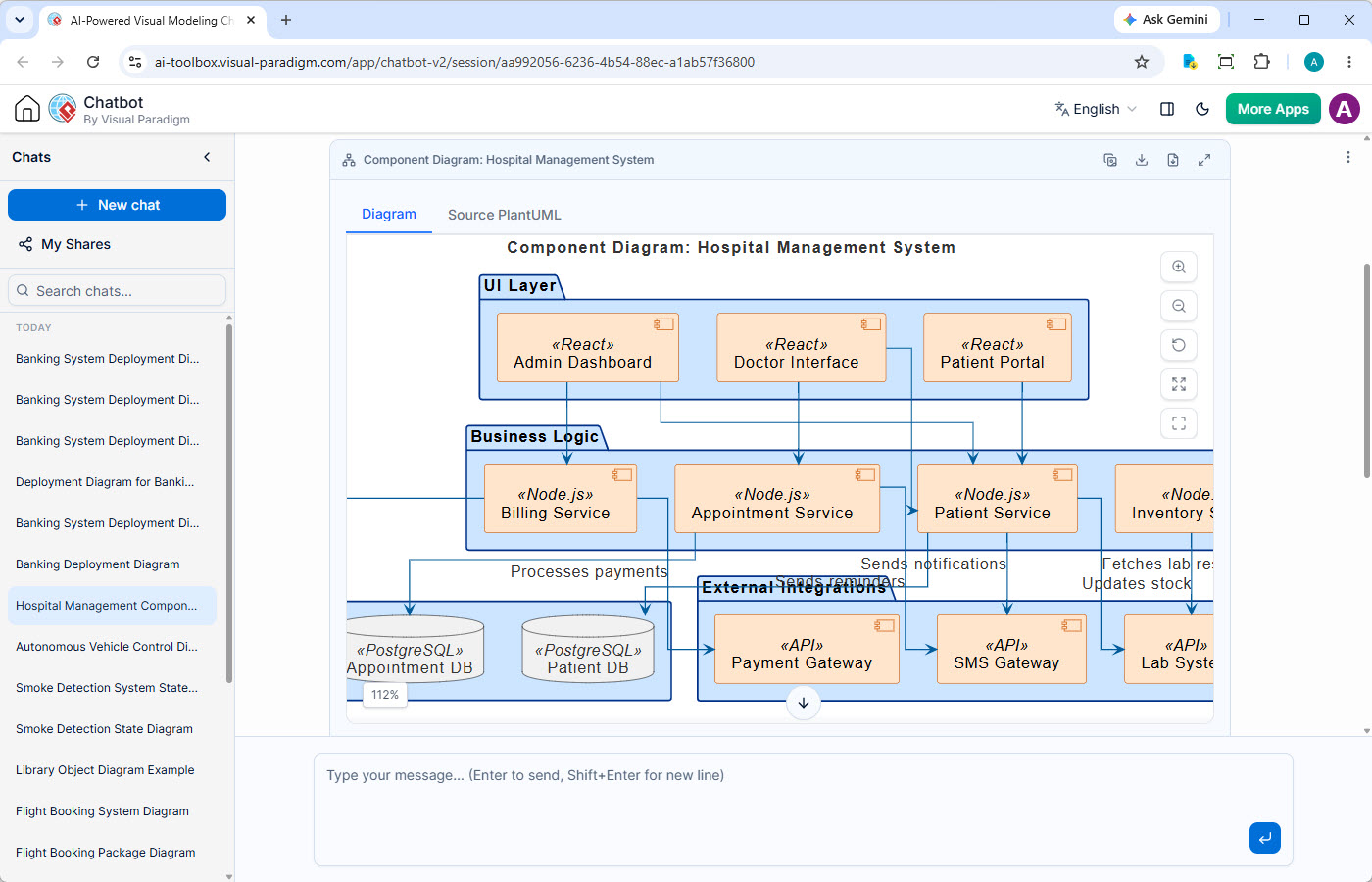The width and height of the screenshot is (1372, 882).
Task: Open the Visual Paradigm Chatbot logo
Action: tap(63, 109)
